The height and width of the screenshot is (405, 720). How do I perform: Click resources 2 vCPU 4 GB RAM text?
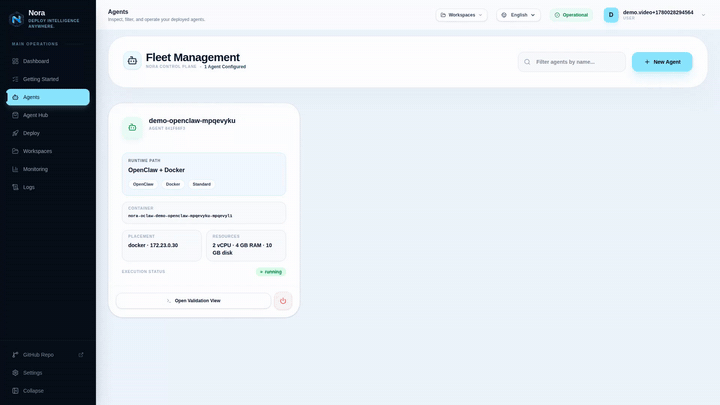tap(242, 249)
